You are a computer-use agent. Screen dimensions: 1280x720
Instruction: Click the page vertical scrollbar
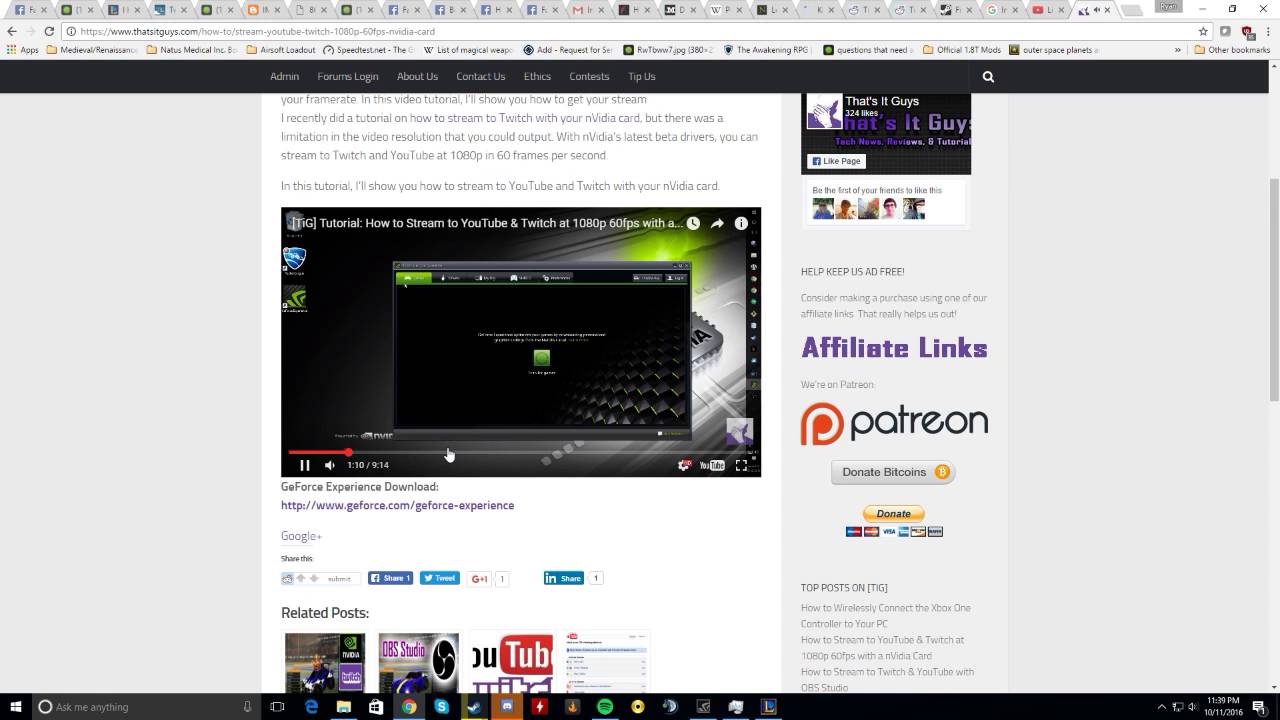(1274, 290)
